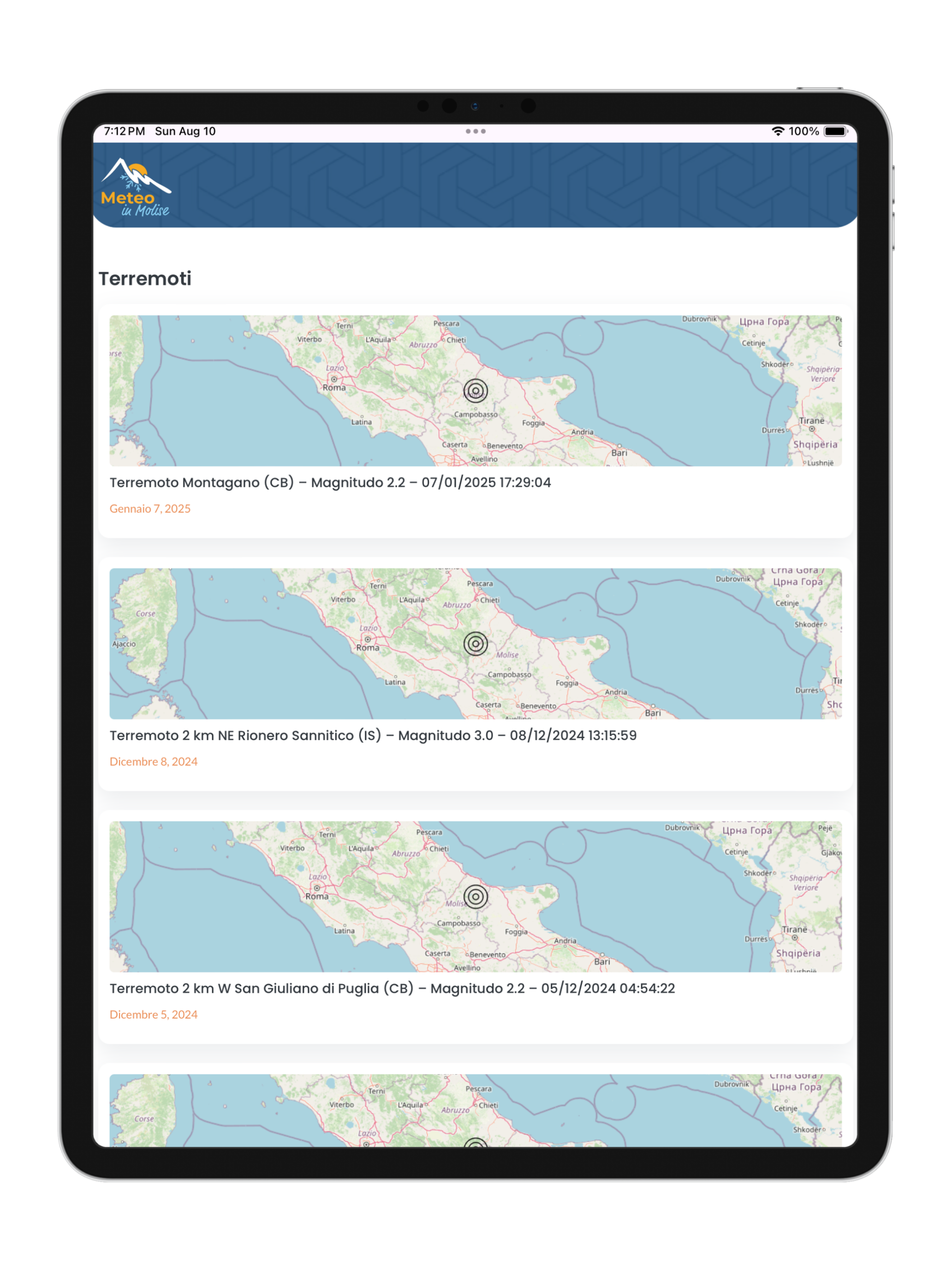
Task: Open Rionero Sannitico earthquake map thumbnail
Action: tap(475, 644)
